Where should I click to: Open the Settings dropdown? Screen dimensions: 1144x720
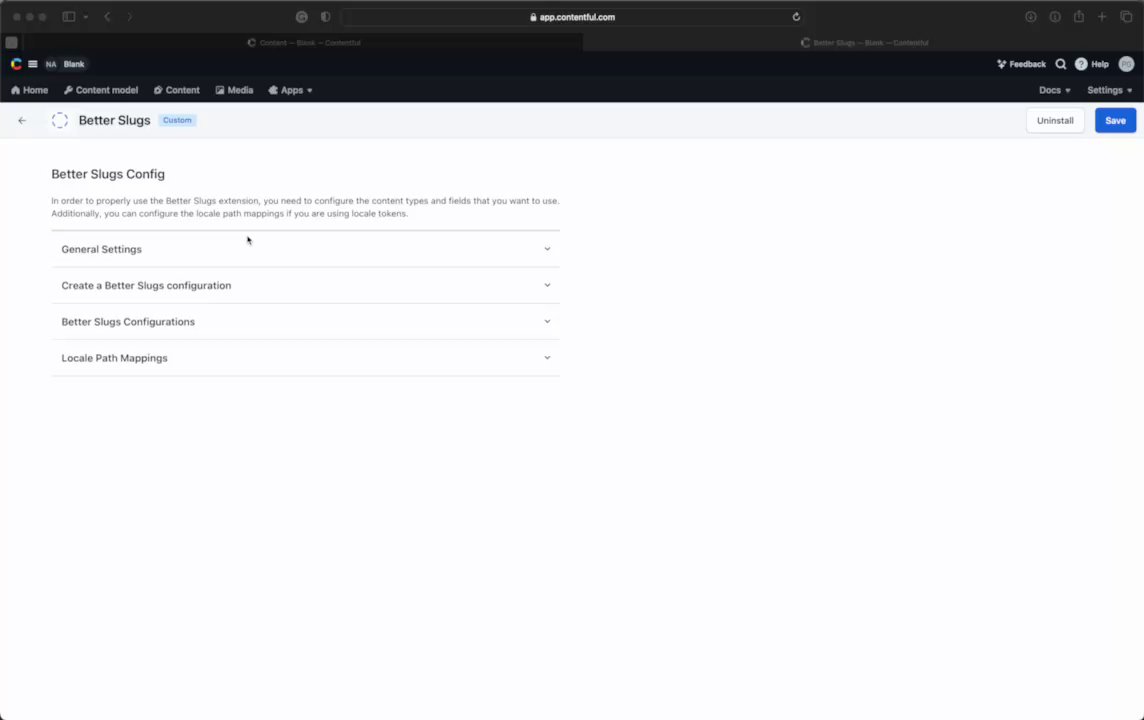click(1109, 90)
